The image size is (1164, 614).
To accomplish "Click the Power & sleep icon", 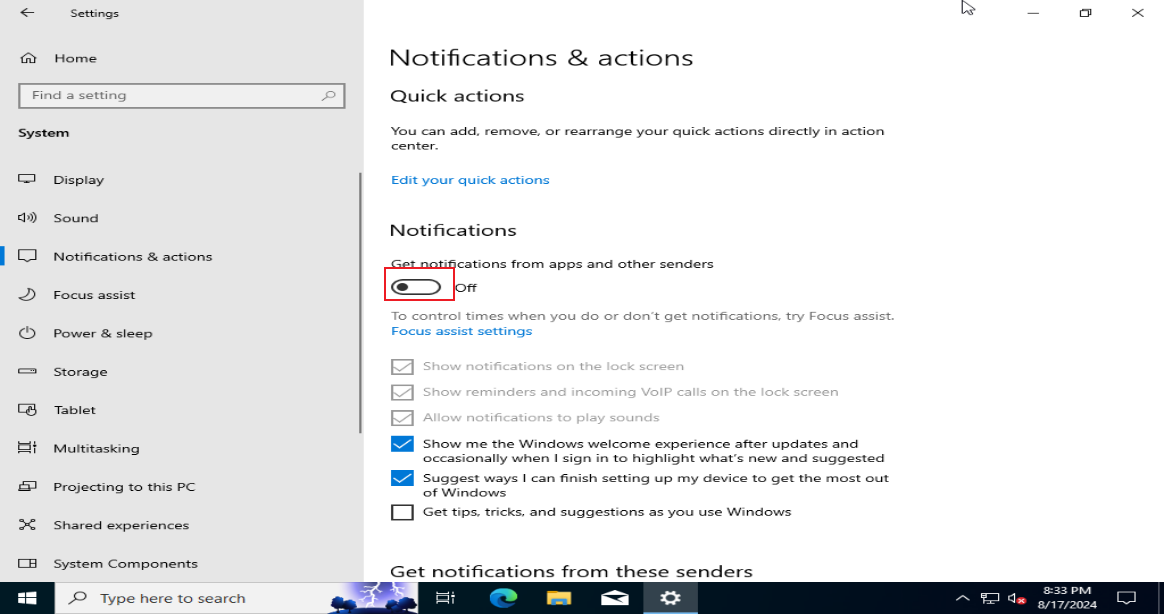I will [27, 333].
